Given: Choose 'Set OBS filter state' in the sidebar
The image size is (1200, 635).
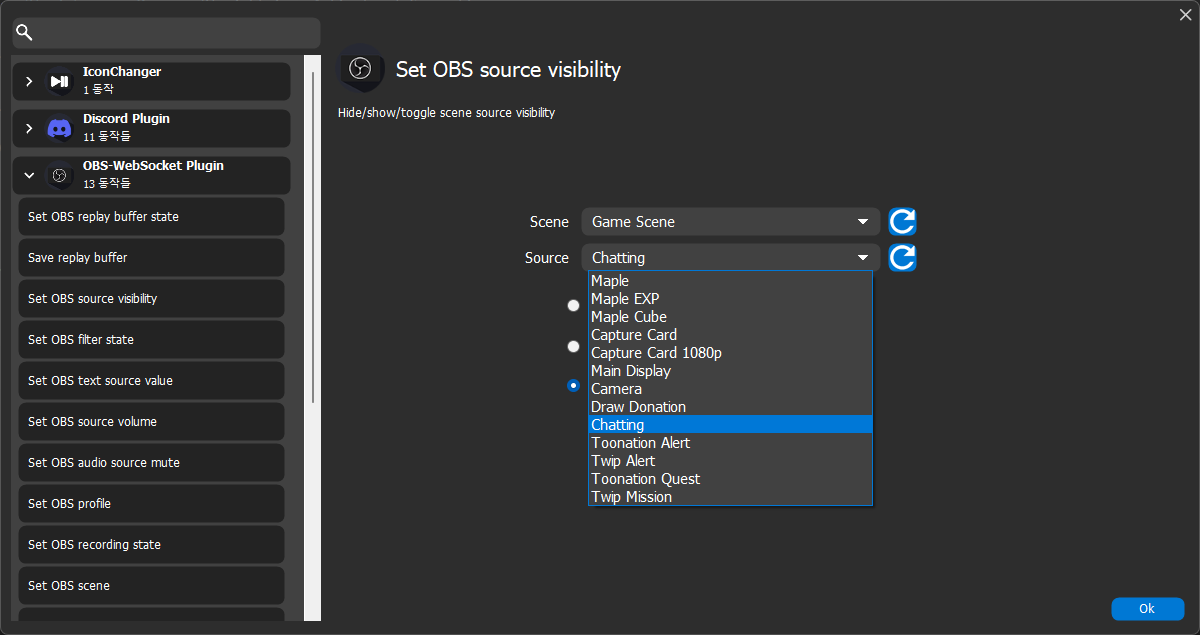Looking at the screenshot, I should tap(150, 339).
